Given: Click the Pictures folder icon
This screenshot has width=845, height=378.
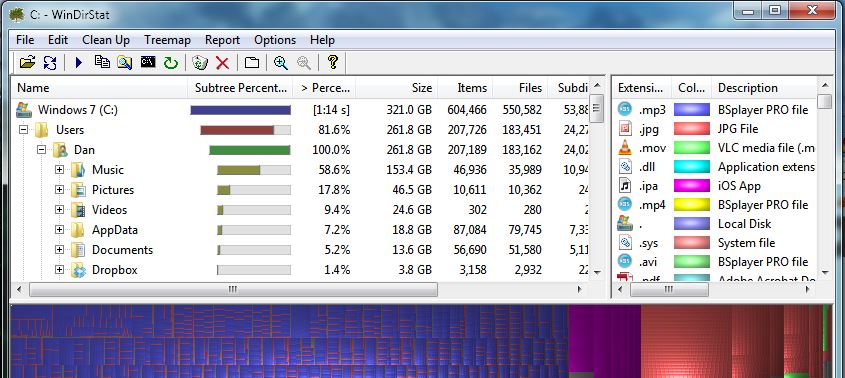Looking at the screenshot, I should 78,190.
